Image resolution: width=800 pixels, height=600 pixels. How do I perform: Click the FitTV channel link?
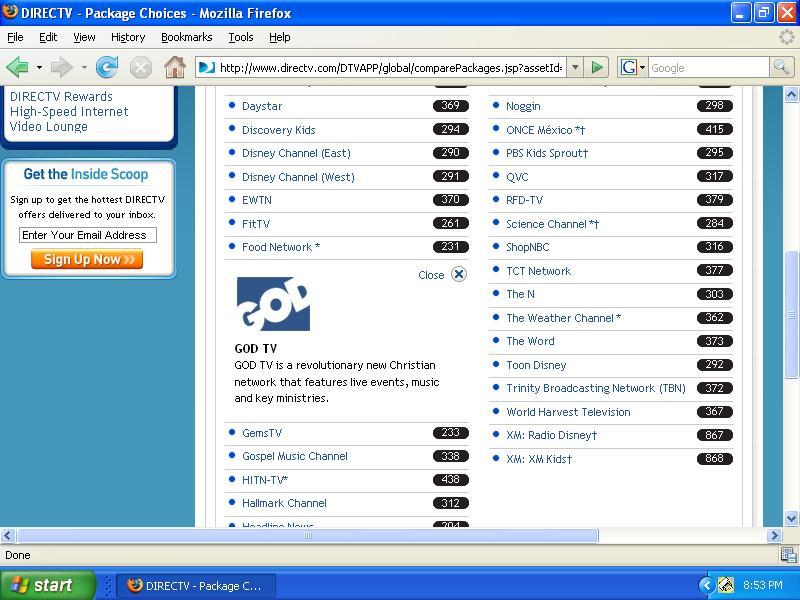256,224
